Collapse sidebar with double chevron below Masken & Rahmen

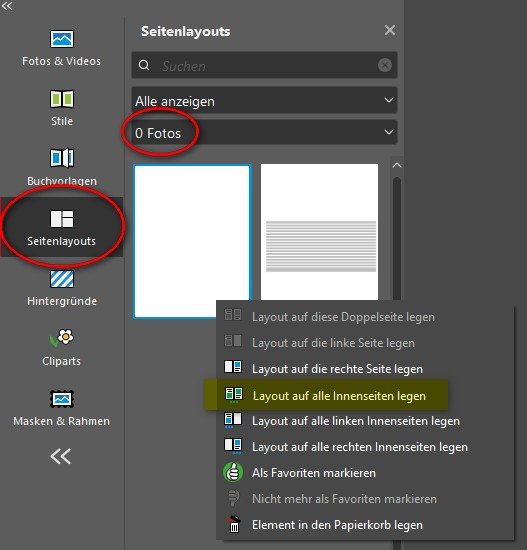click(61, 456)
